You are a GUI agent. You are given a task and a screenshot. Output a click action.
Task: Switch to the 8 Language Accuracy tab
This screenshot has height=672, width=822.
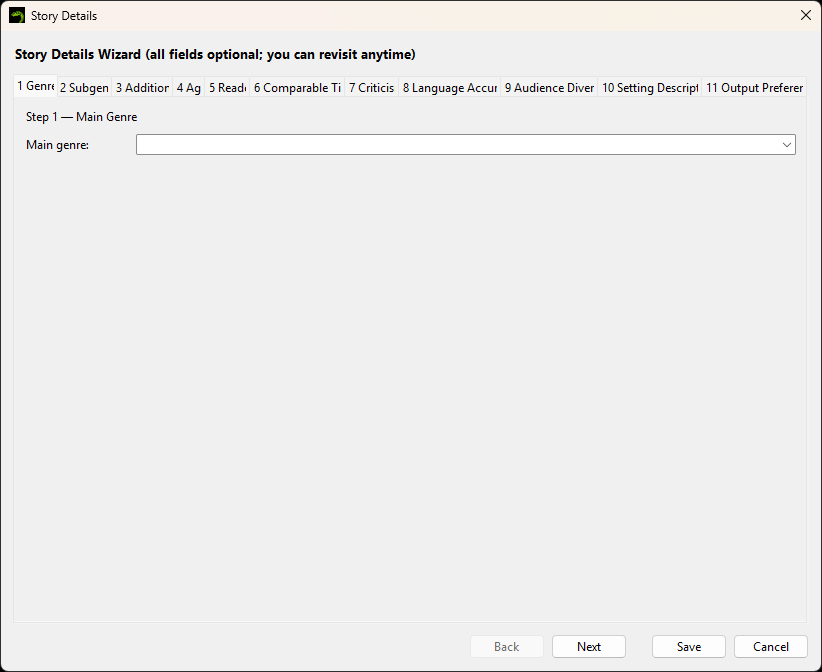449,87
